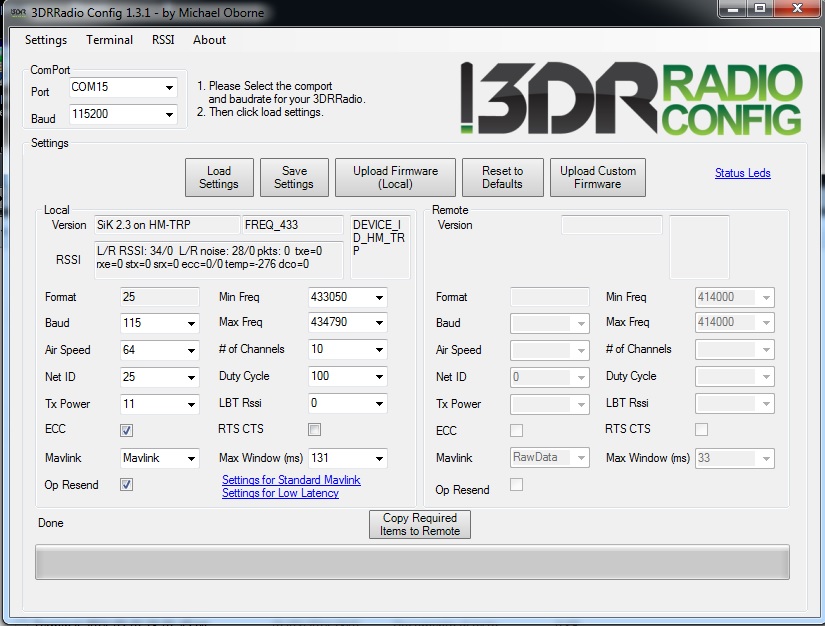Click the Done status label

point(51,523)
